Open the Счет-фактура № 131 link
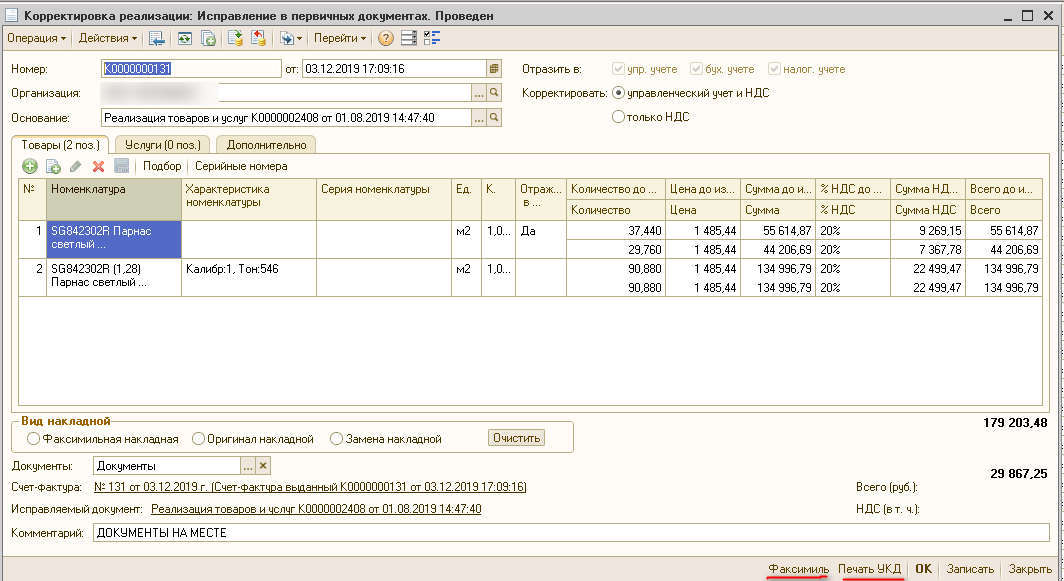 [x=310, y=487]
